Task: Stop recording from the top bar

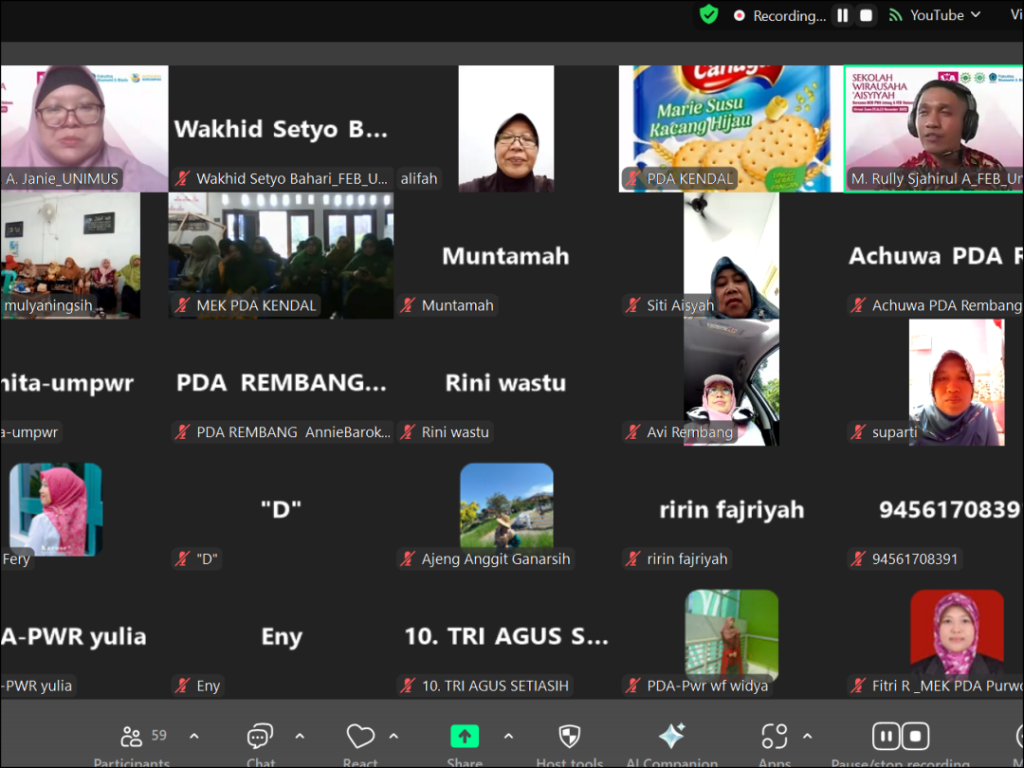Action: (866, 15)
